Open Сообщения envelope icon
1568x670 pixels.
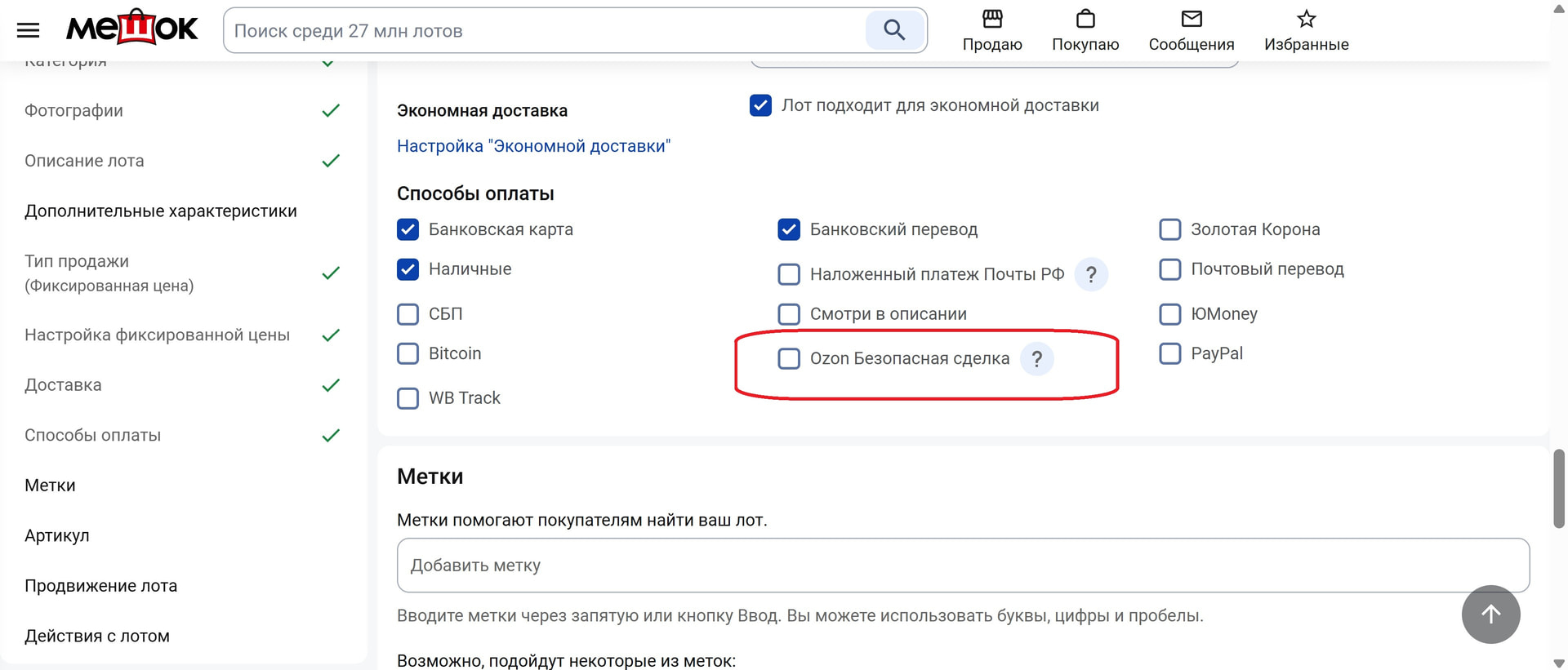(x=1191, y=19)
